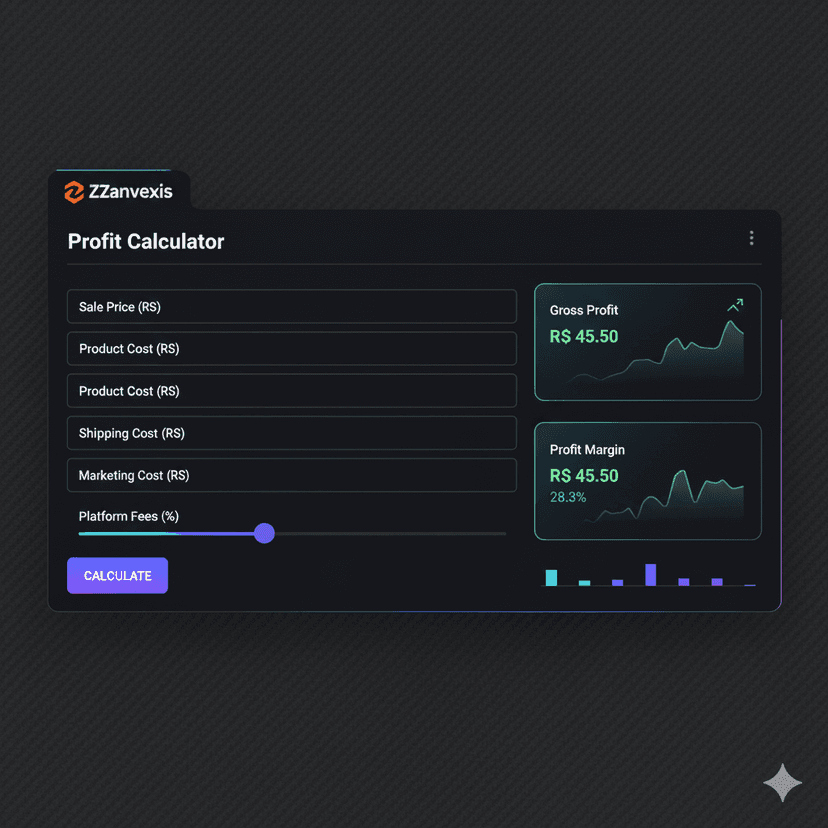Viewport: 828px width, 828px height.
Task: Click the upper Product Cost (R$) field
Action: click(x=291, y=349)
